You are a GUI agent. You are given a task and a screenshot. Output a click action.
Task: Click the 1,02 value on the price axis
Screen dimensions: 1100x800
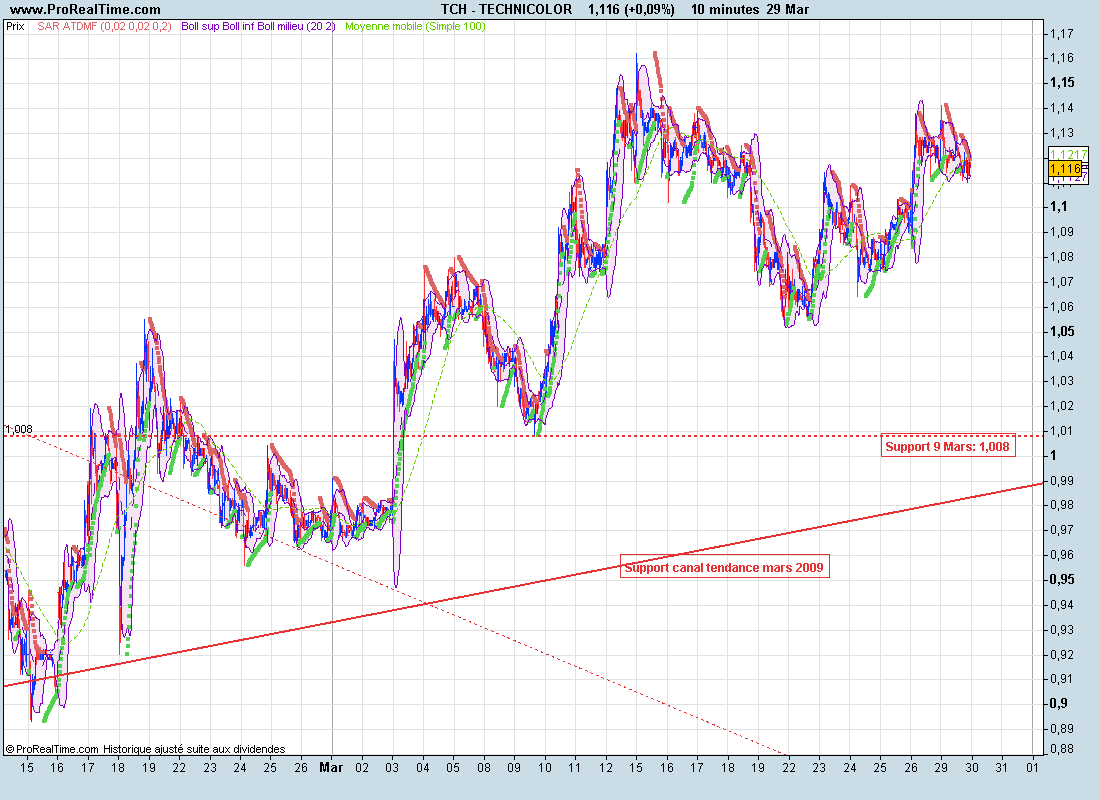pos(1061,406)
